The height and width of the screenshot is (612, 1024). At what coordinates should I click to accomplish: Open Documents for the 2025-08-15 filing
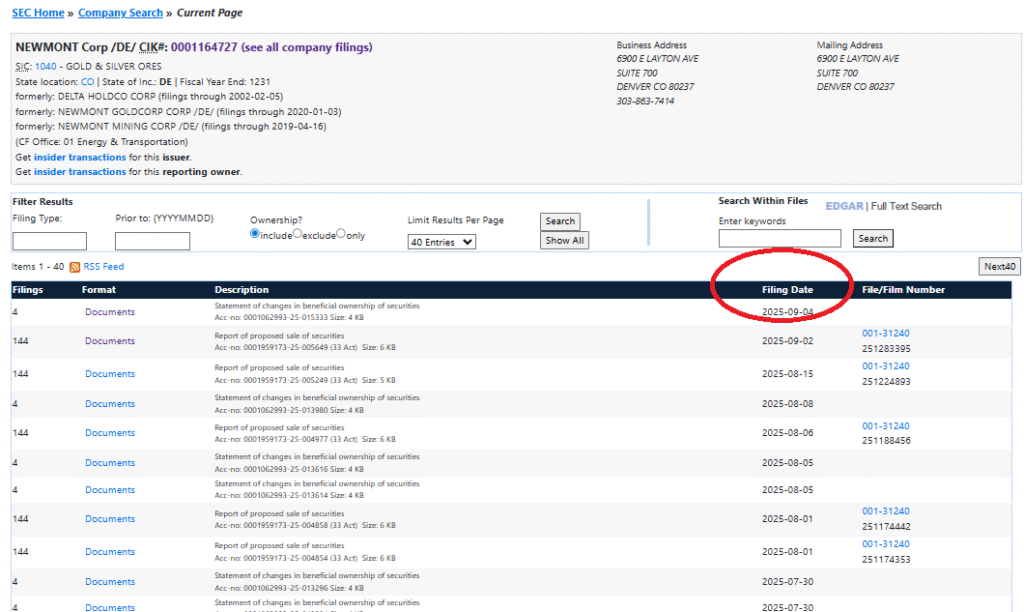(110, 374)
